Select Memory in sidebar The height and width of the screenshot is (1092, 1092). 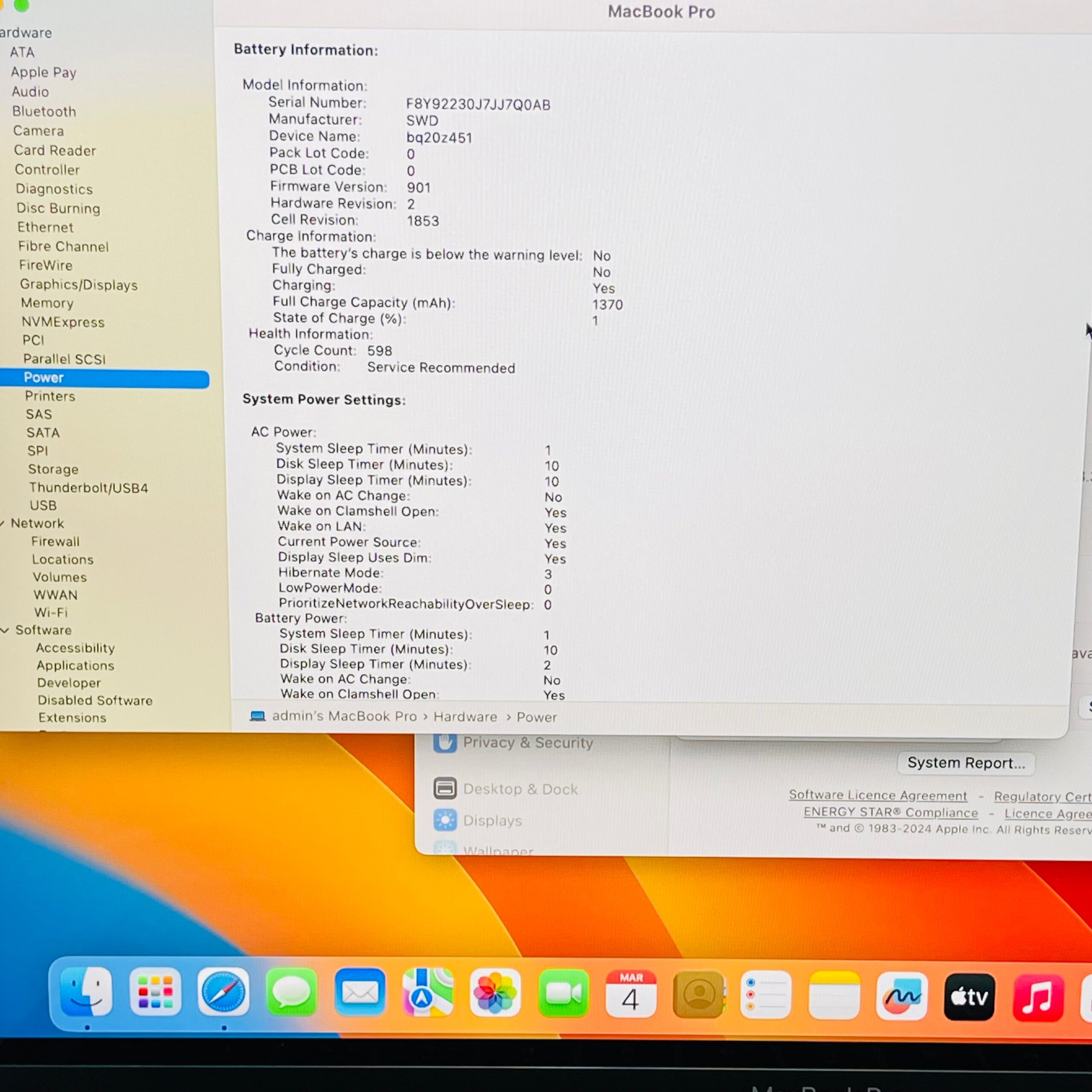click(47, 303)
